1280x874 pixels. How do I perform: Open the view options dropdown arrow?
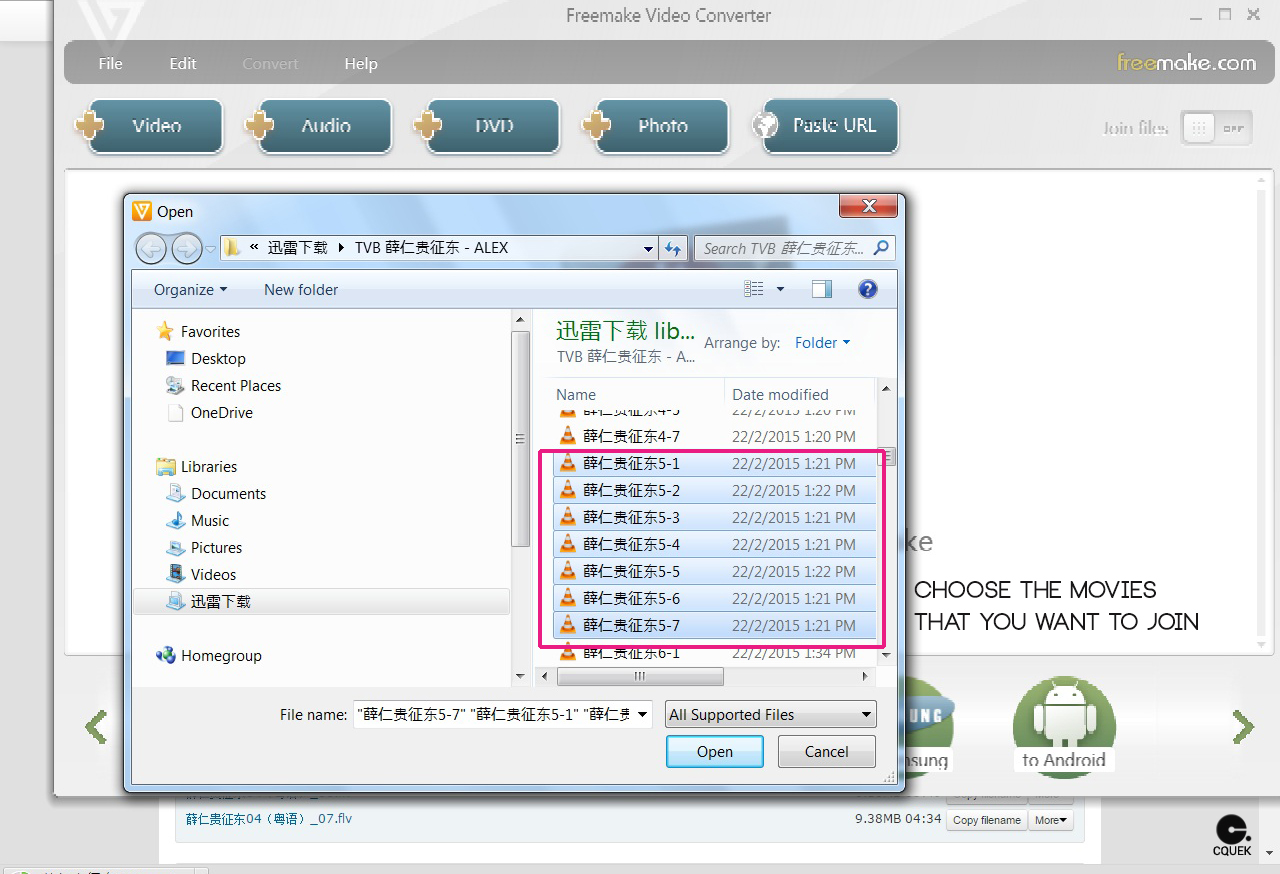780,289
